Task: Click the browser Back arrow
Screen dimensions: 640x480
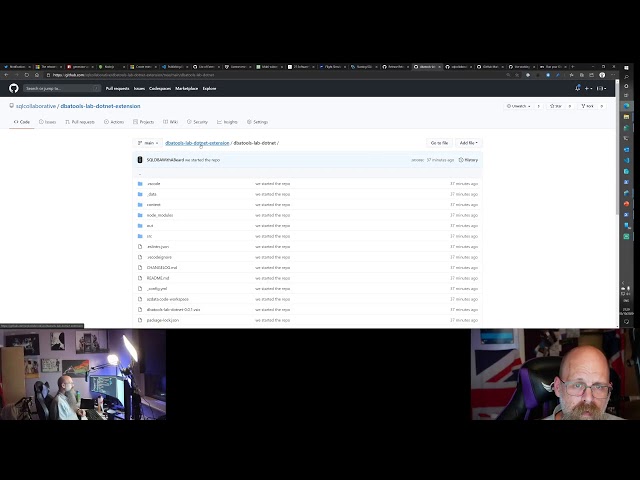Action: (6, 75)
